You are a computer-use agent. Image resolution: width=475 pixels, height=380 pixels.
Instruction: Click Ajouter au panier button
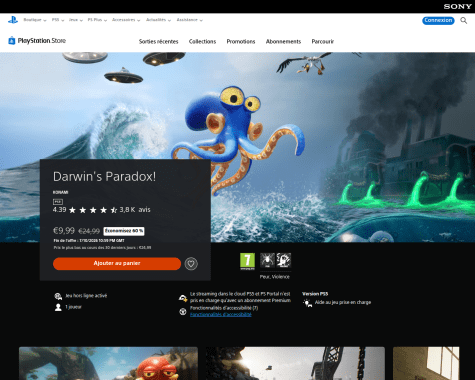tap(117, 264)
